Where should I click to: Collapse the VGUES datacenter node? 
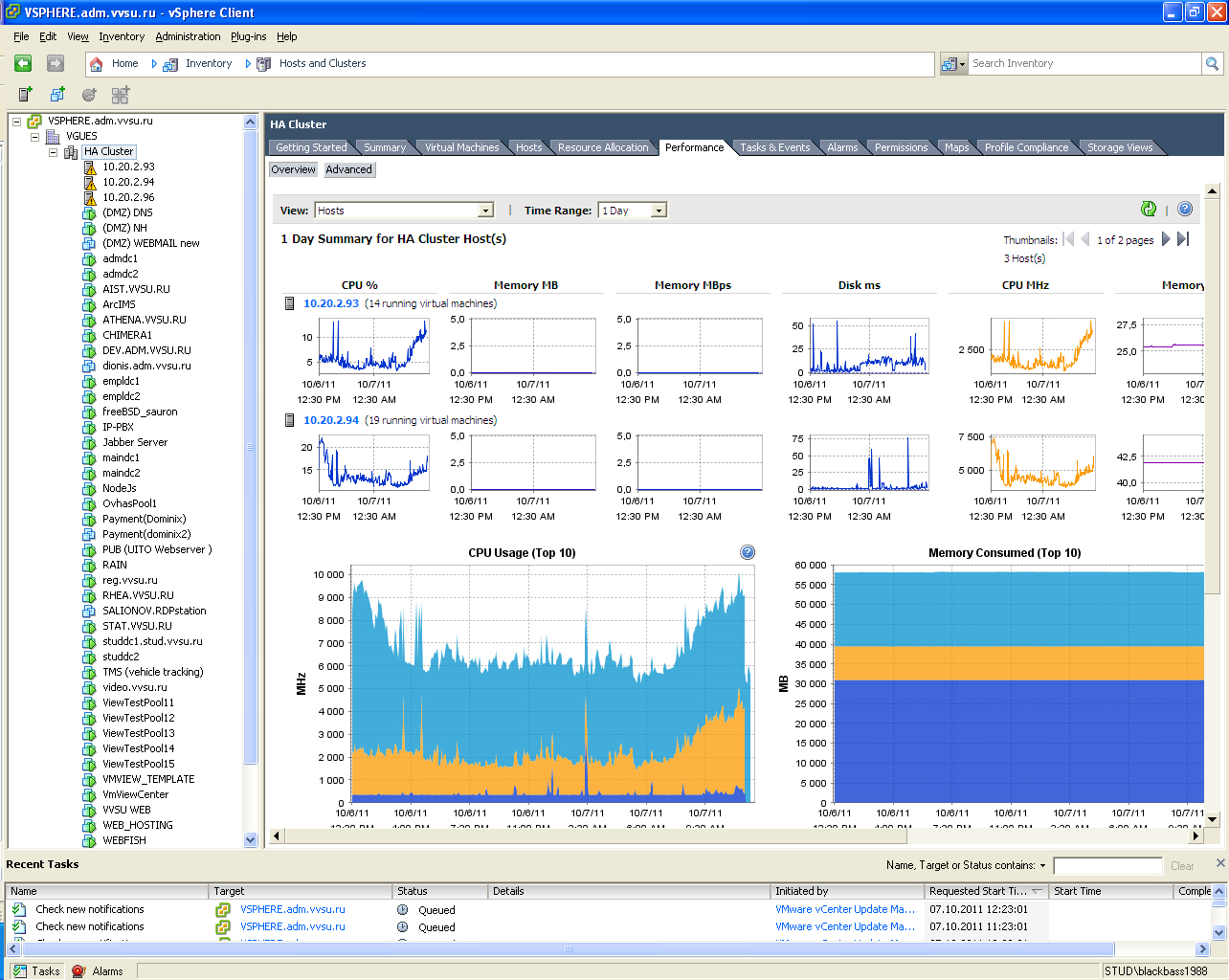(x=35, y=137)
